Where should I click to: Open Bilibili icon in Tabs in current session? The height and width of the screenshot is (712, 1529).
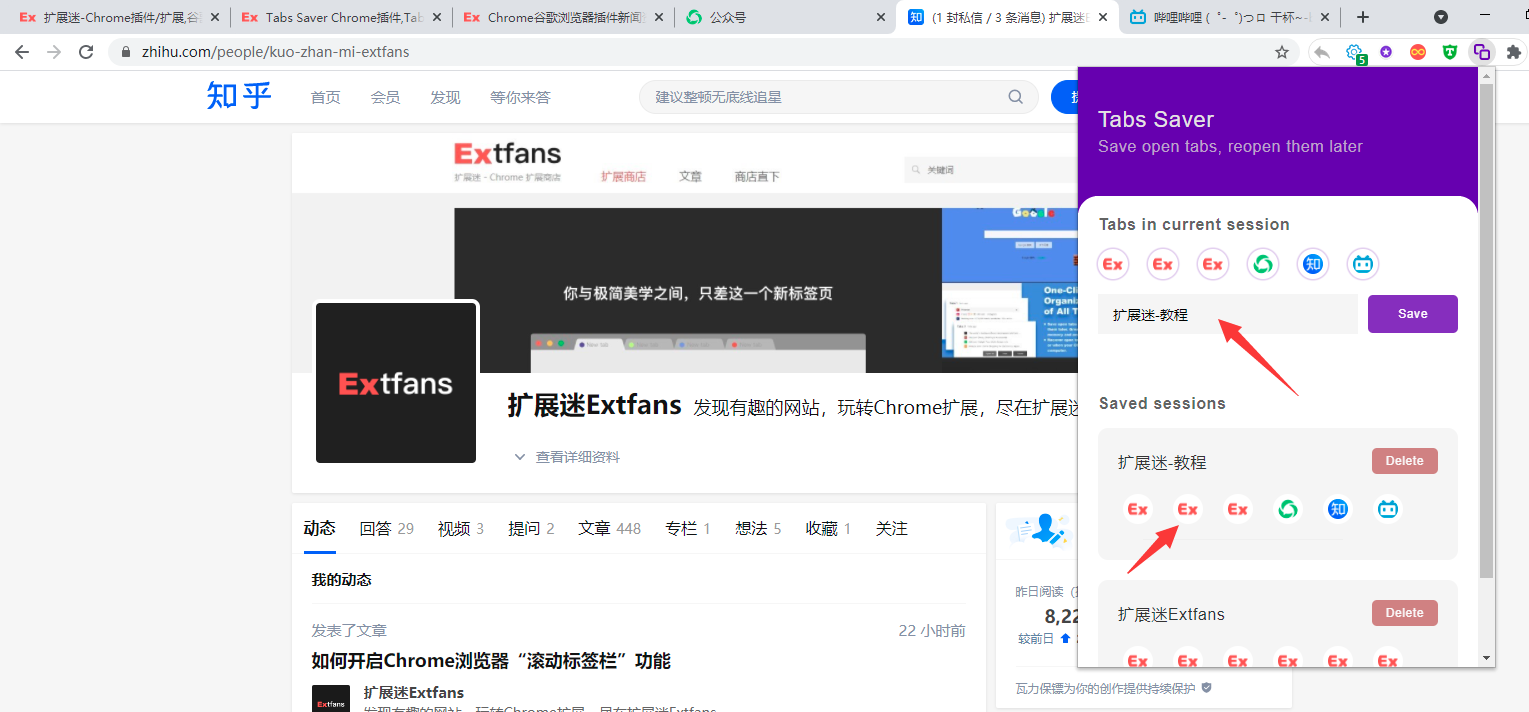pos(1363,264)
